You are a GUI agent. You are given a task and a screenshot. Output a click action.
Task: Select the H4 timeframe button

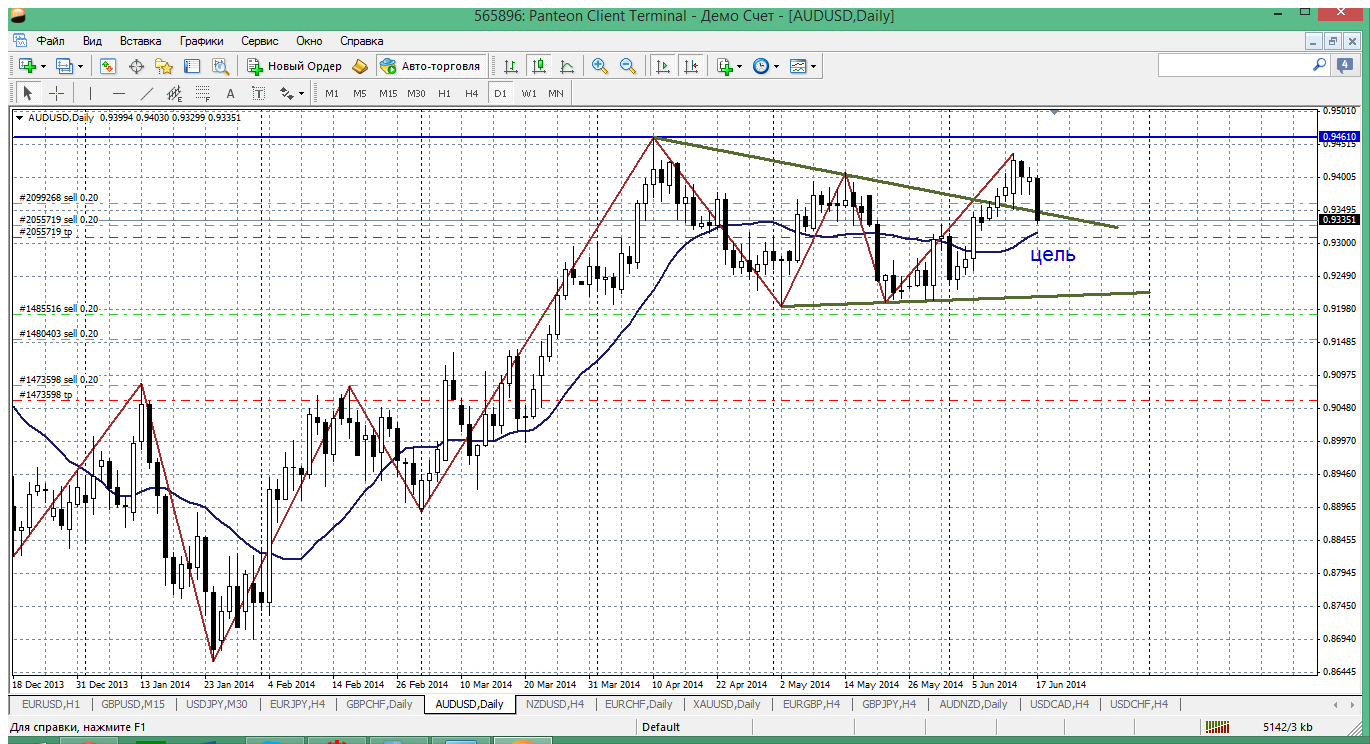pyautogui.click(x=472, y=93)
